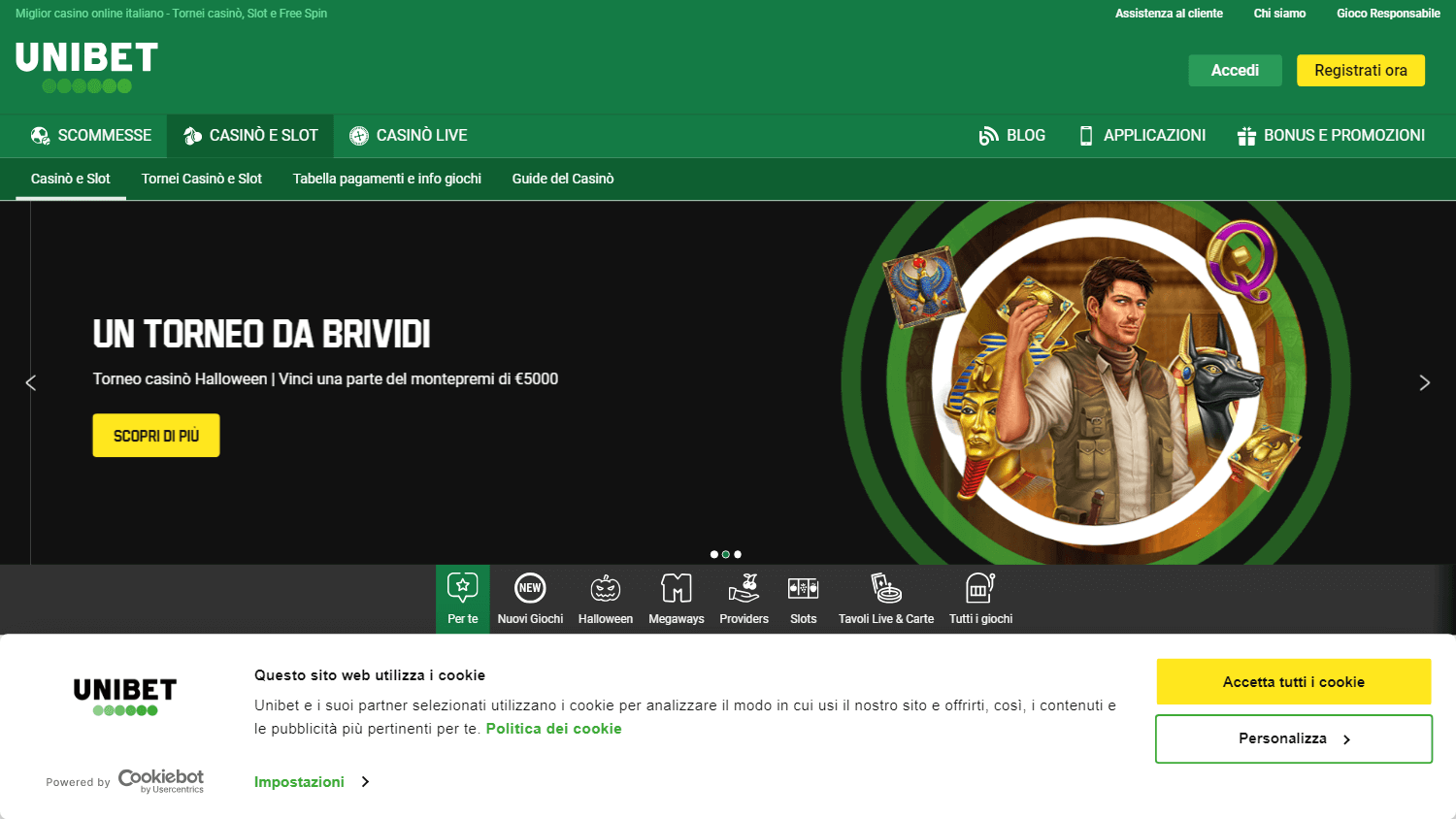Click the Torneo casinò Halloween subtitle text
This screenshot has height=819, width=1456.
click(x=325, y=379)
